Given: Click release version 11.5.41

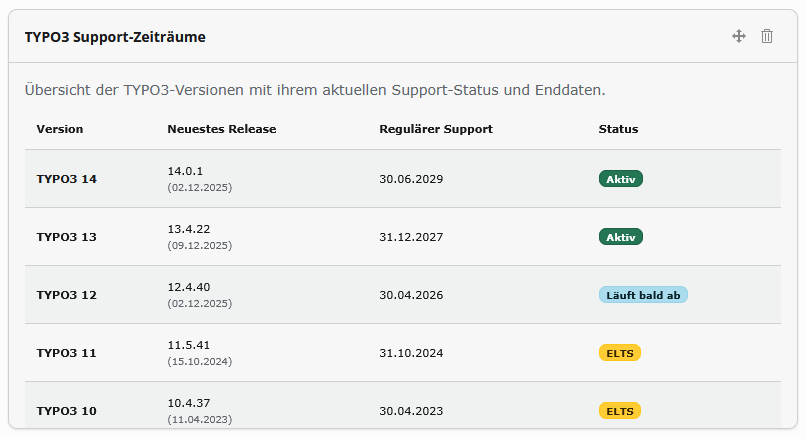Looking at the screenshot, I should (x=189, y=345).
